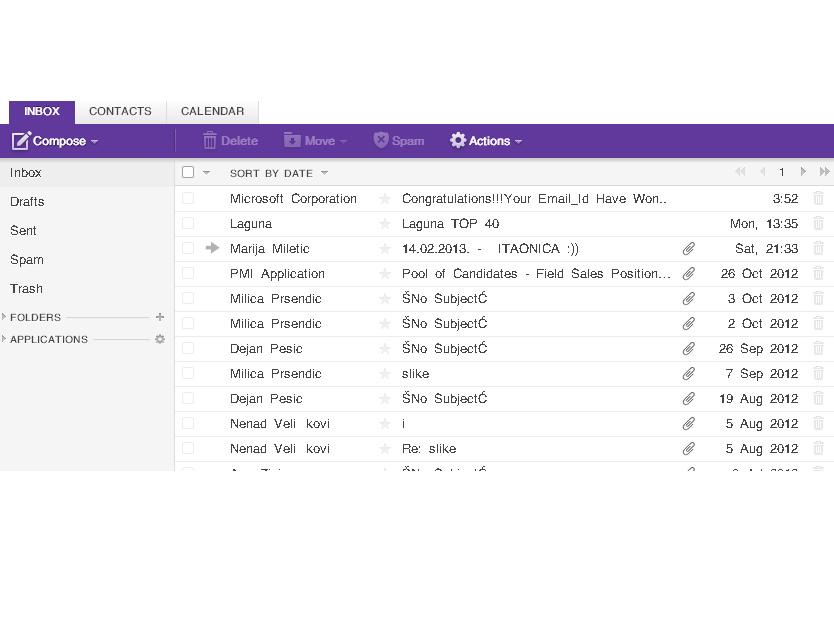Open the Inbox folder in sidebar
834x635 pixels.
(87, 173)
